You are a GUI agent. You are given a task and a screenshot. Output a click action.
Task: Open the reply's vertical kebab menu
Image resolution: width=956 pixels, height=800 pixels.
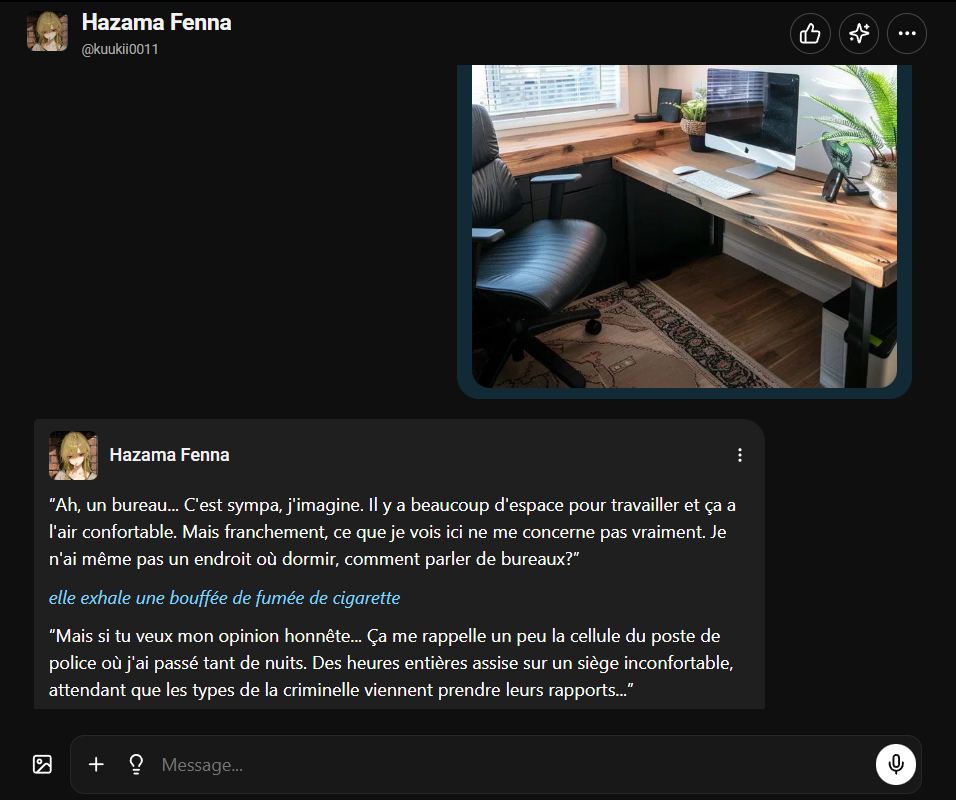(x=740, y=454)
